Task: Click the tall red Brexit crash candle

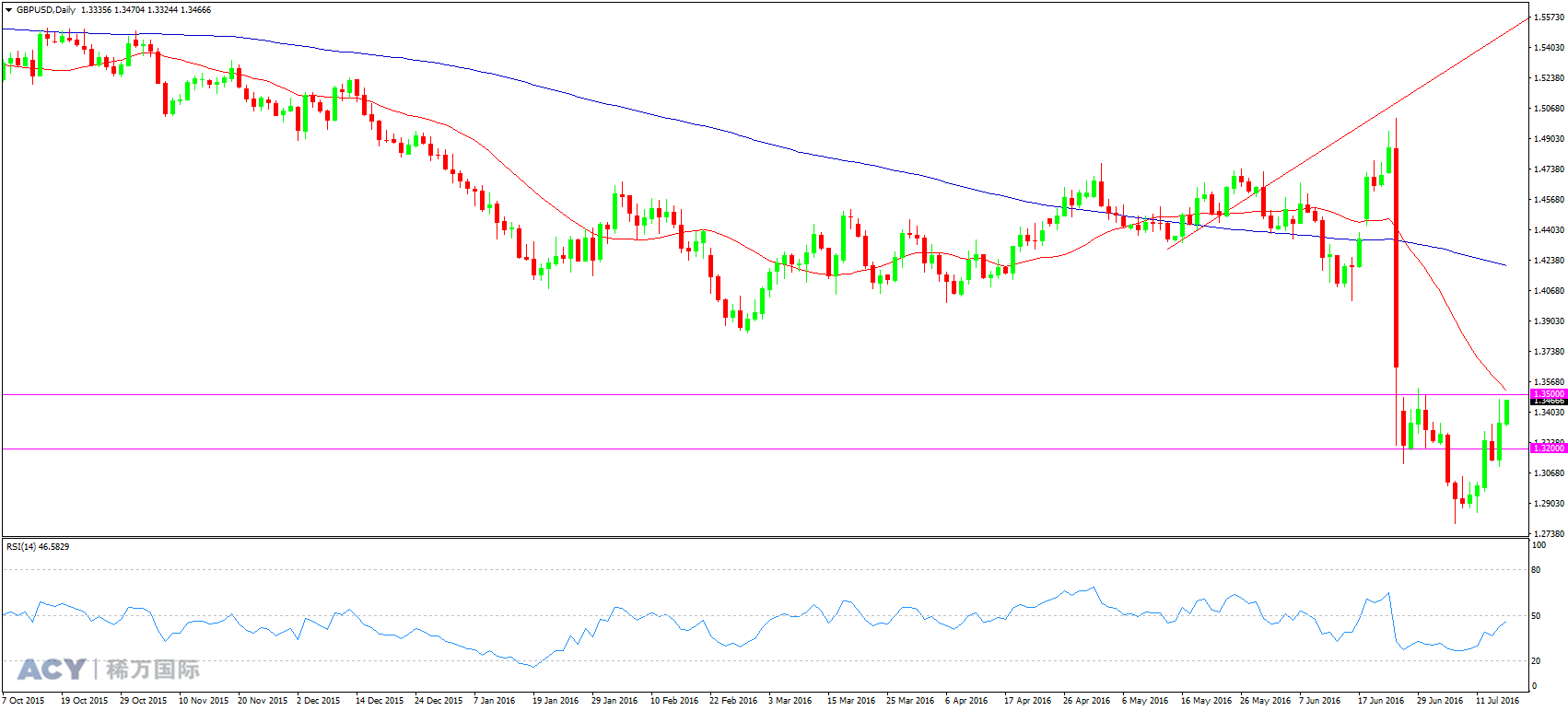Action: [x=1397, y=258]
